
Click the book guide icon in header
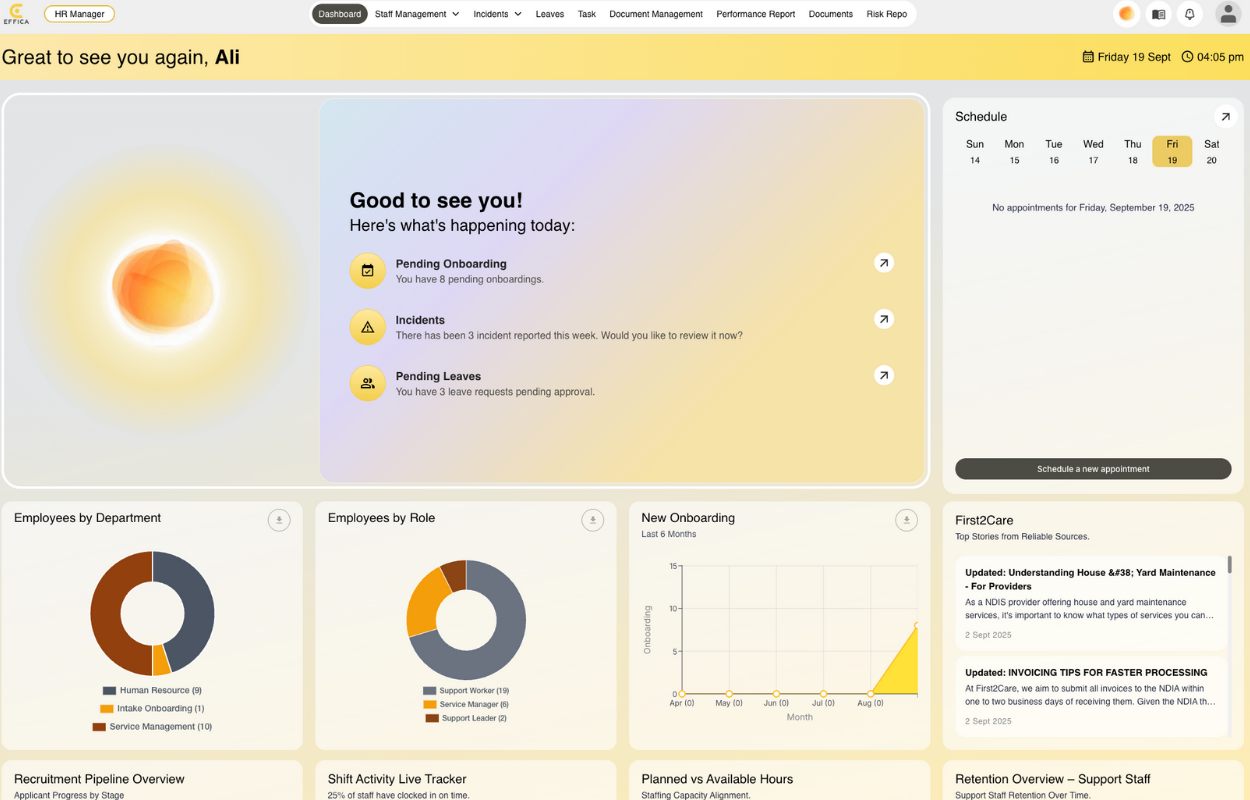(1158, 14)
